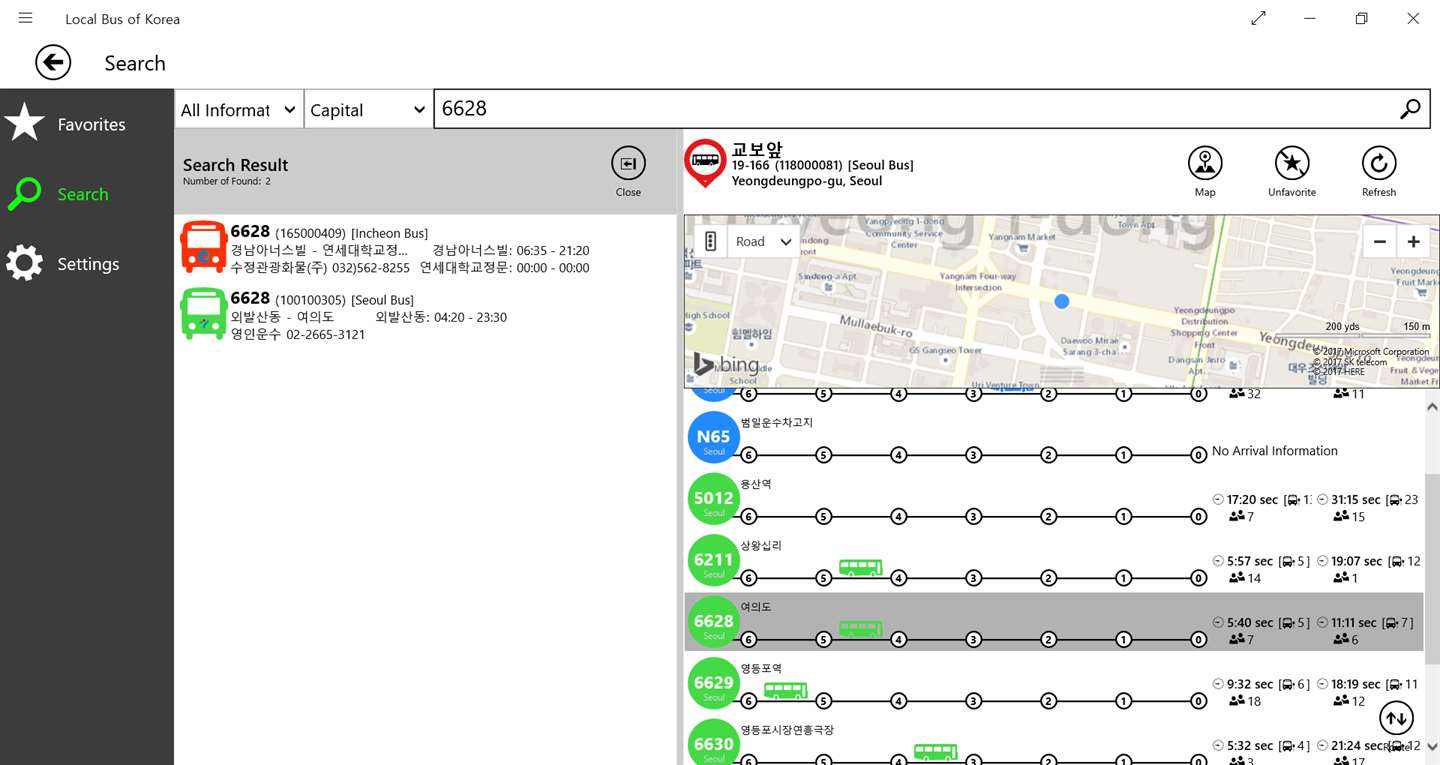Click the swap up-down arrows button
1440x765 pixels.
tap(1396, 717)
